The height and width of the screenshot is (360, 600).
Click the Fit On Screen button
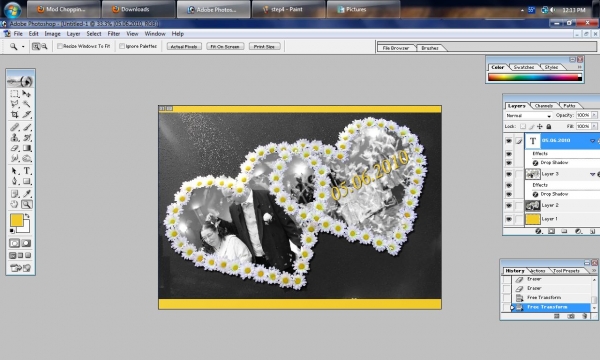[225, 46]
